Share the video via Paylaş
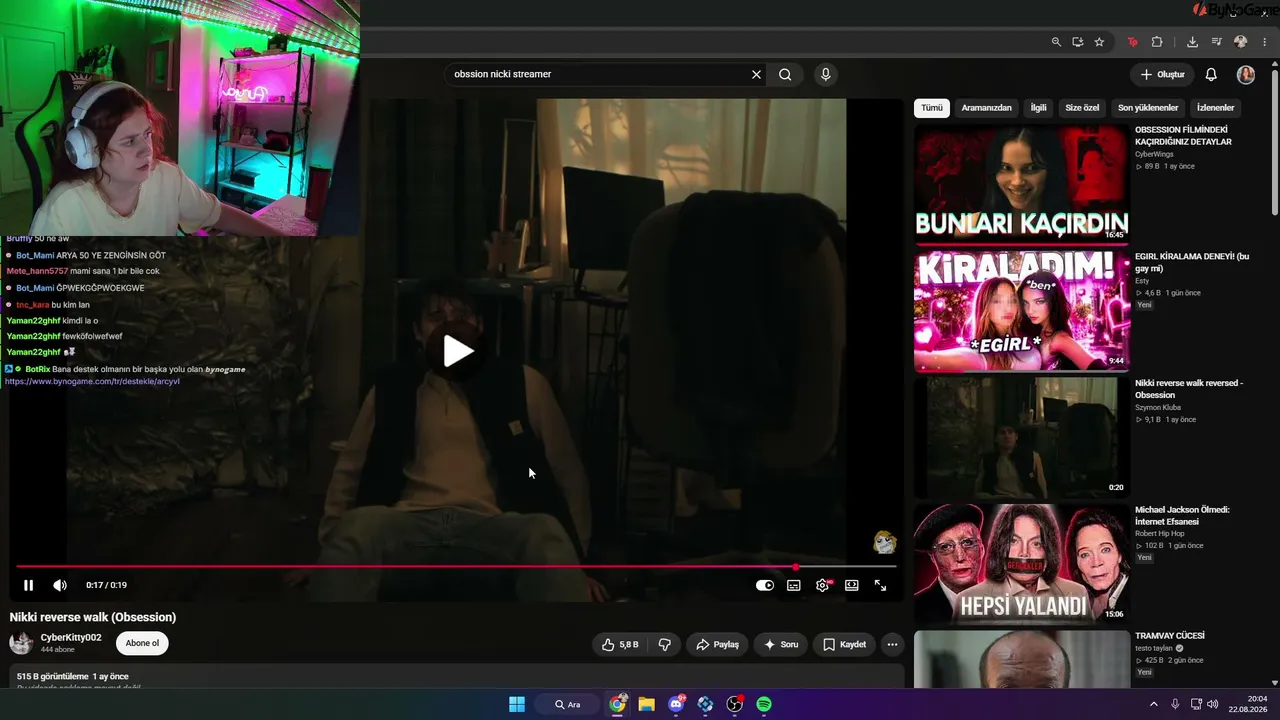1280x720 pixels. pyautogui.click(x=717, y=645)
